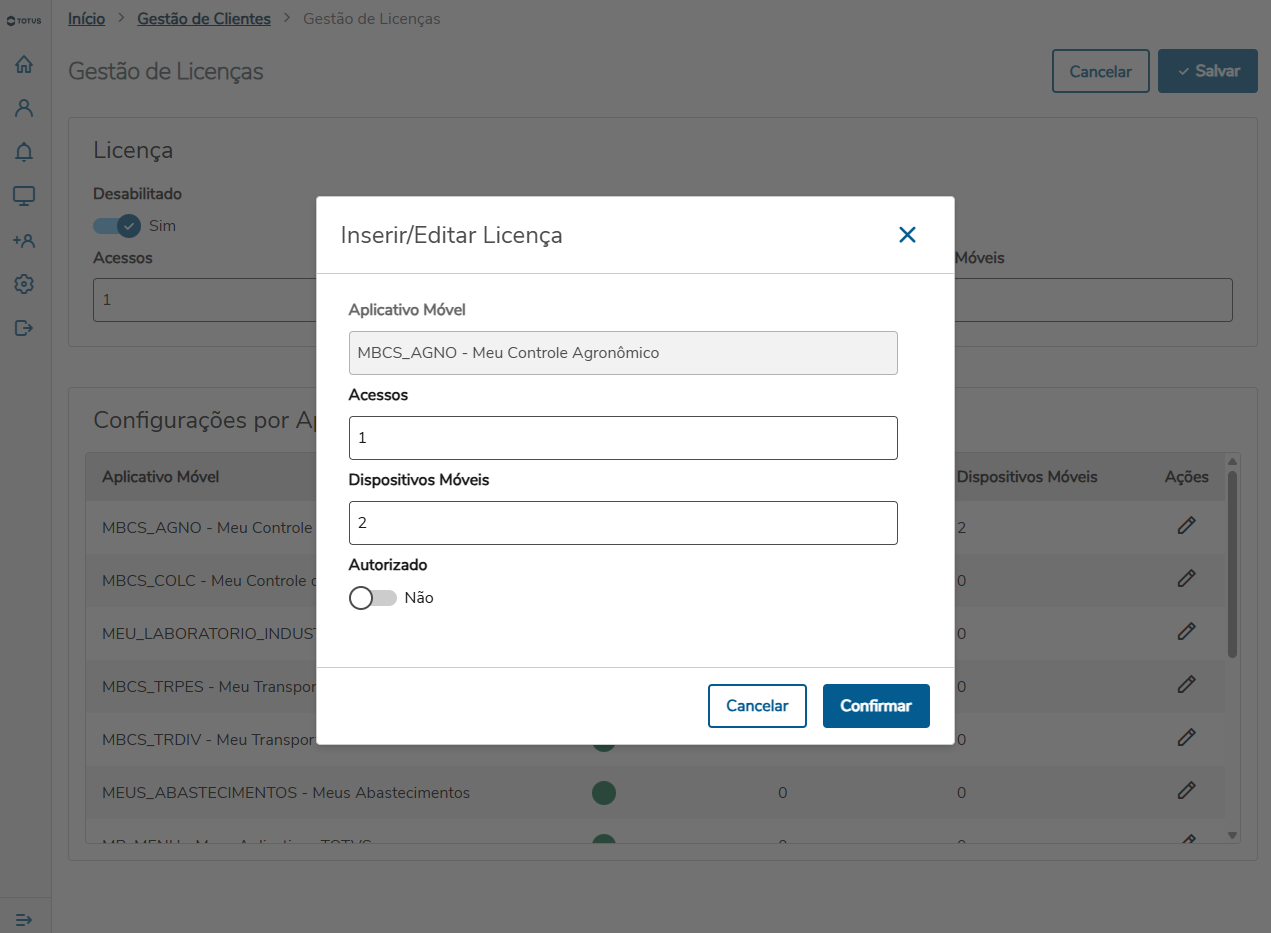The width and height of the screenshot is (1271, 933).
Task: Toggle the Autorizado switch
Action: coord(372,598)
